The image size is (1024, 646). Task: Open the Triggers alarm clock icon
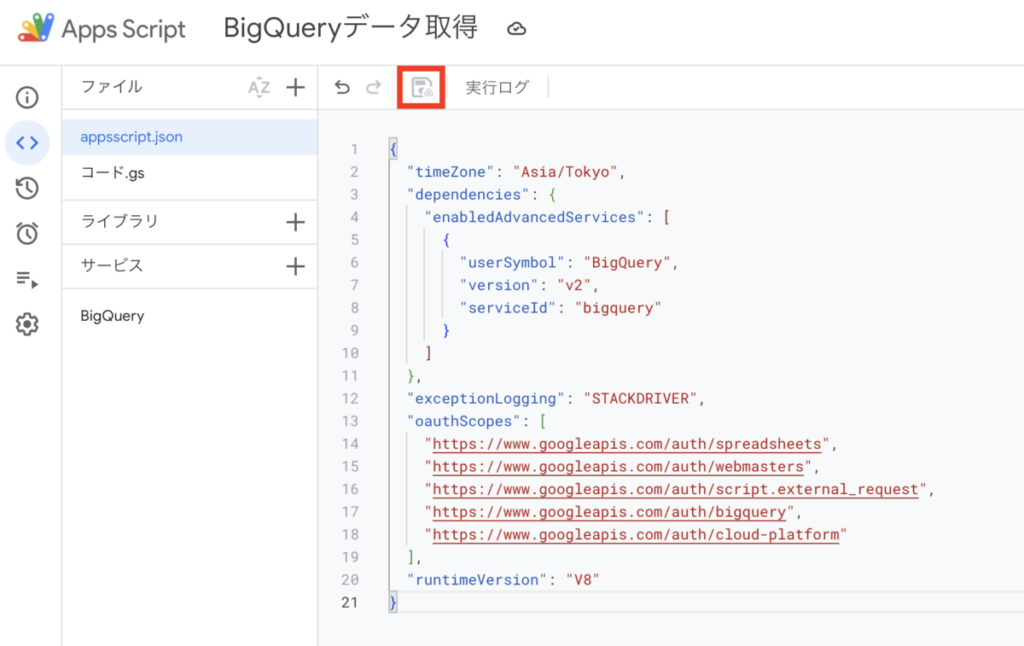[27, 233]
